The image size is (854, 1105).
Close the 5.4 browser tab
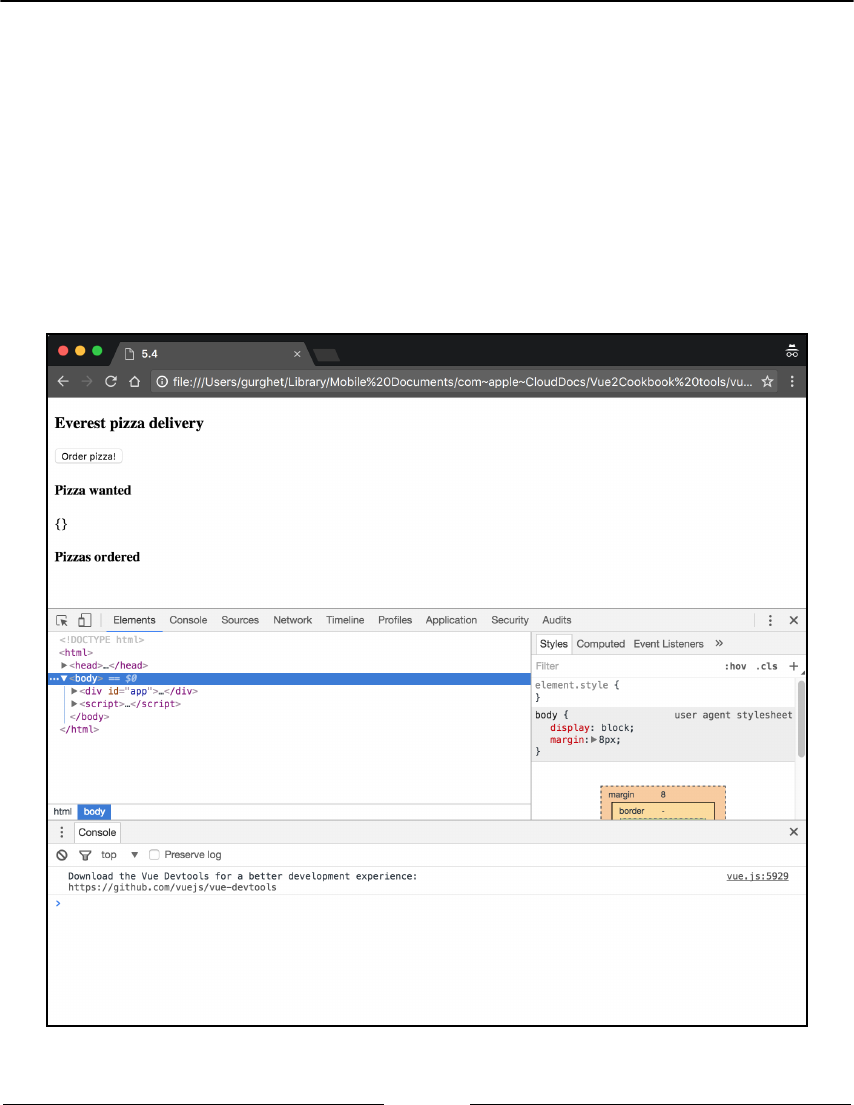297,354
